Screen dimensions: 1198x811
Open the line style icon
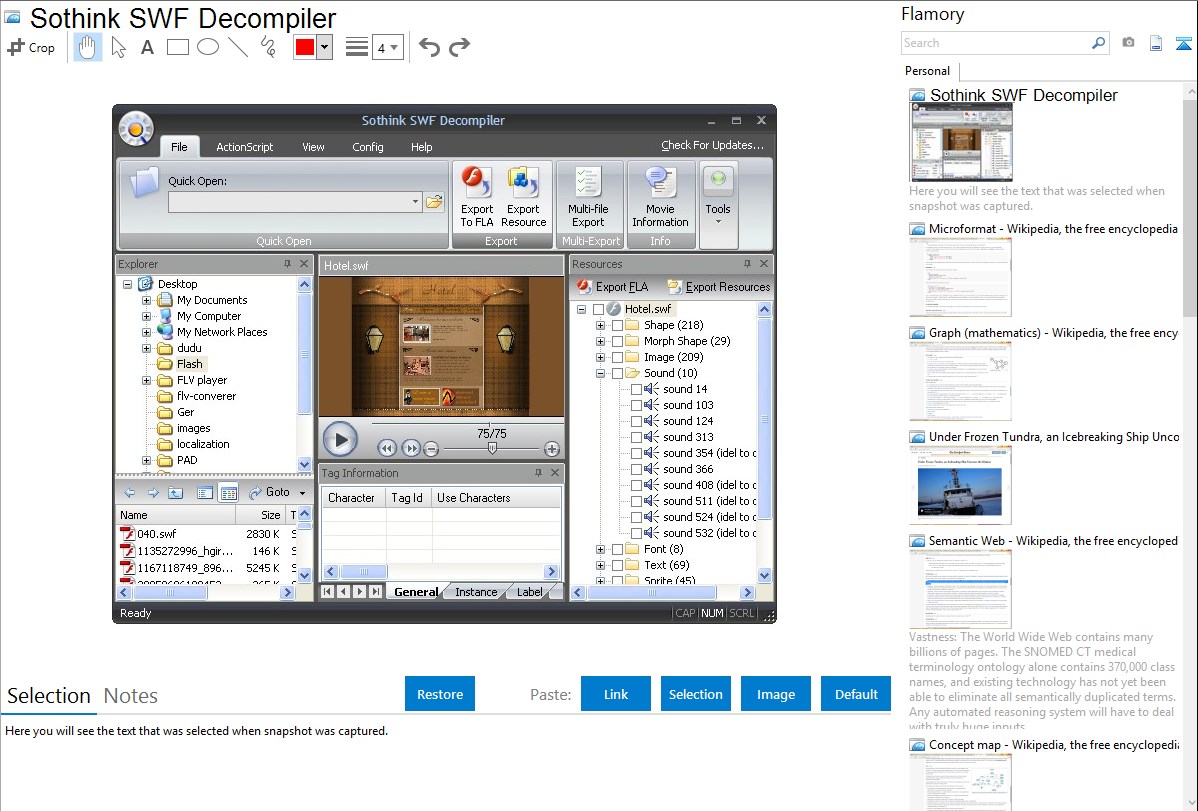[x=357, y=47]
